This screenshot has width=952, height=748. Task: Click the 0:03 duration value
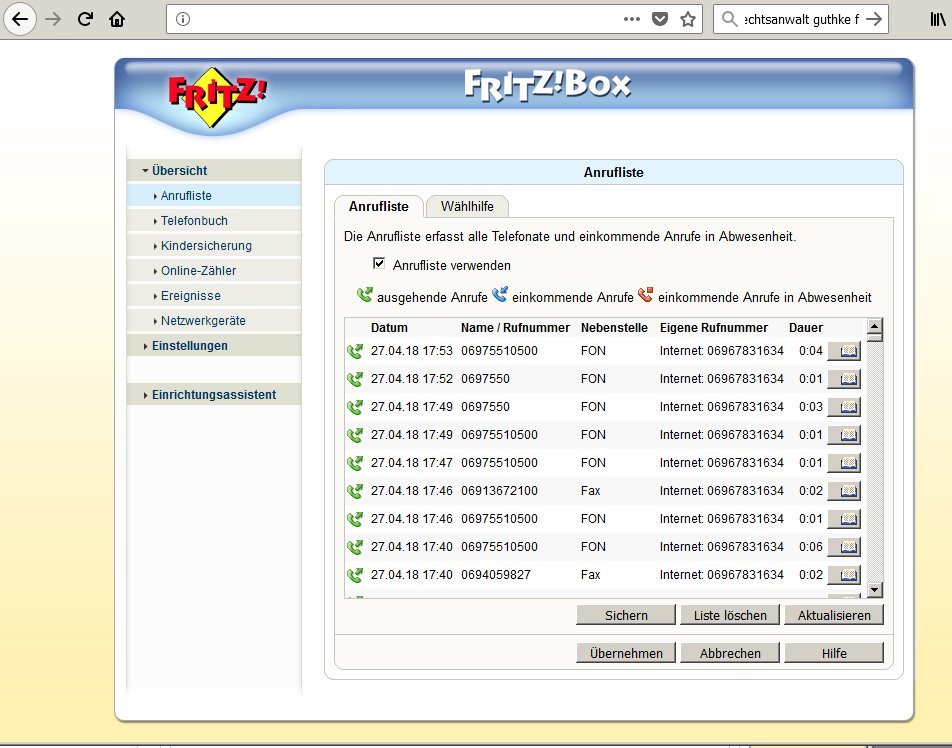(811, 407)
